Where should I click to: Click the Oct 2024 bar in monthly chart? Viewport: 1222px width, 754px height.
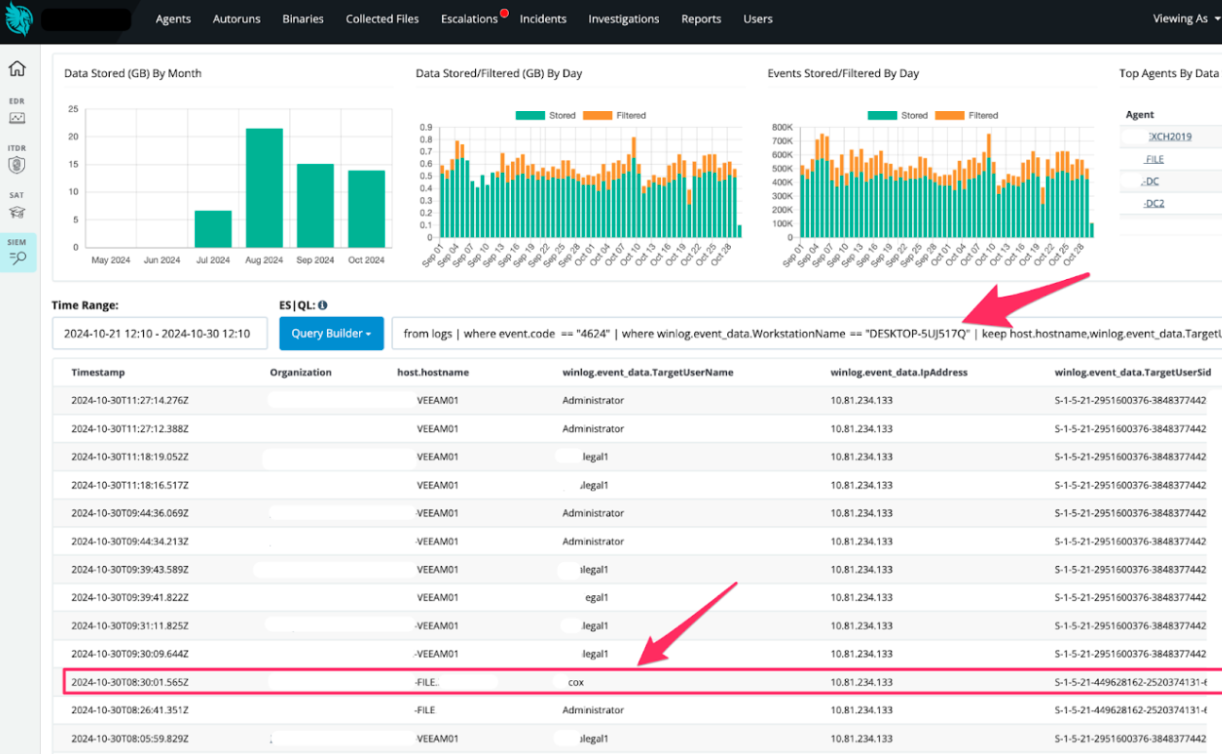pyautogui.click(x=366, y=208)
